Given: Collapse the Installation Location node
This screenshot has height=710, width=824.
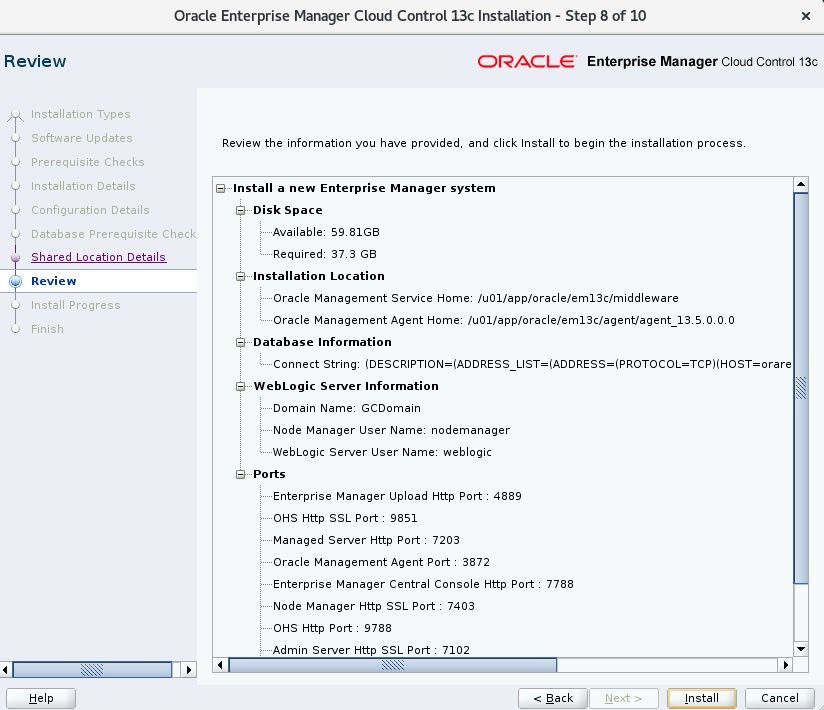Looking at the screenshot, I should pyautogui.click(x=241, y=276).
